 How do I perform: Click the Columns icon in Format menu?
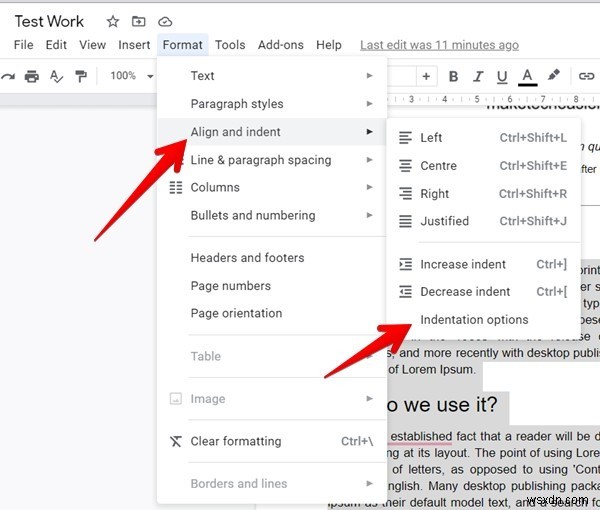176,187
